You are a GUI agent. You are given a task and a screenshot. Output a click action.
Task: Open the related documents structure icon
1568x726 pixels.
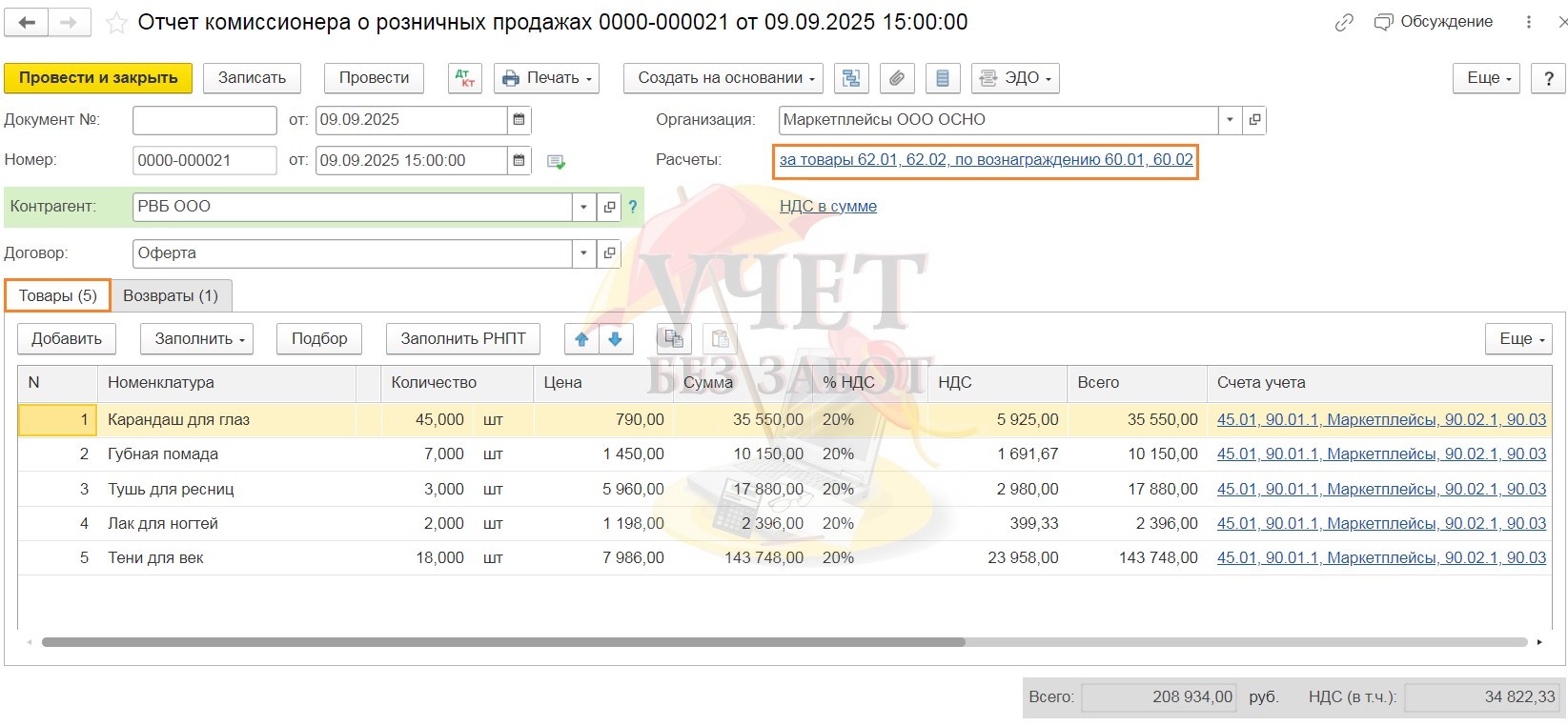[x=850, y=78]
